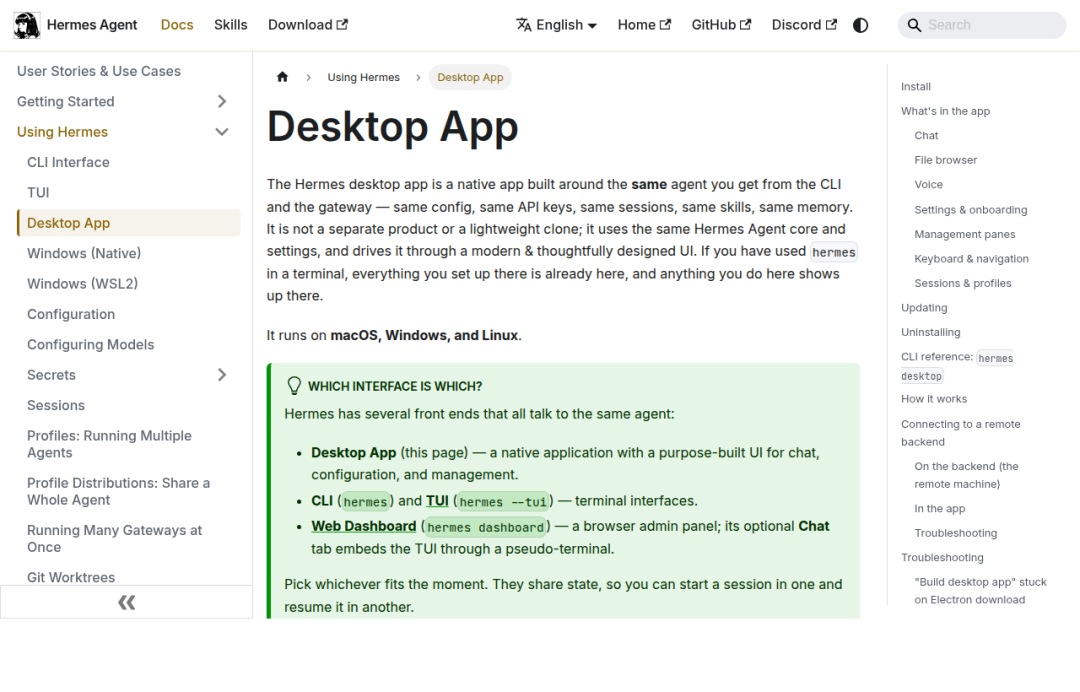Toggle dark and light mode icon
Image resolution: width=1080 pixels, height=692 pixels.
click(x=860, y=25)
